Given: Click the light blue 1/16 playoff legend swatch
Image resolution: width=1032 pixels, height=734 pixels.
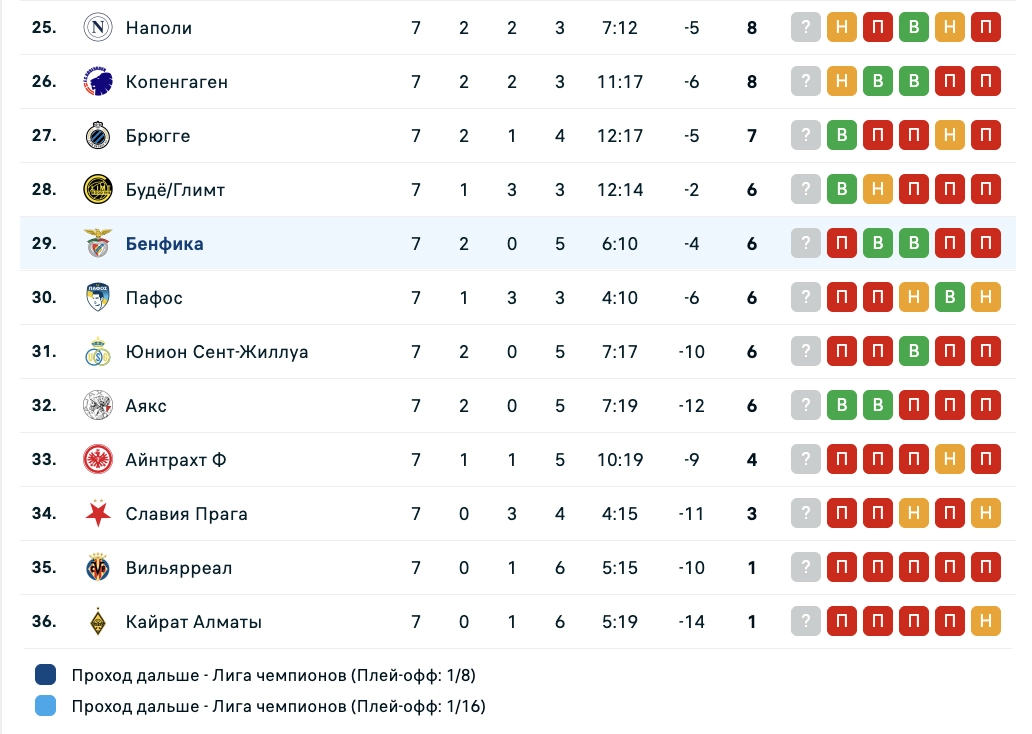Looking at the screenshot, I should pyautogui.click(x=46, y=707).
